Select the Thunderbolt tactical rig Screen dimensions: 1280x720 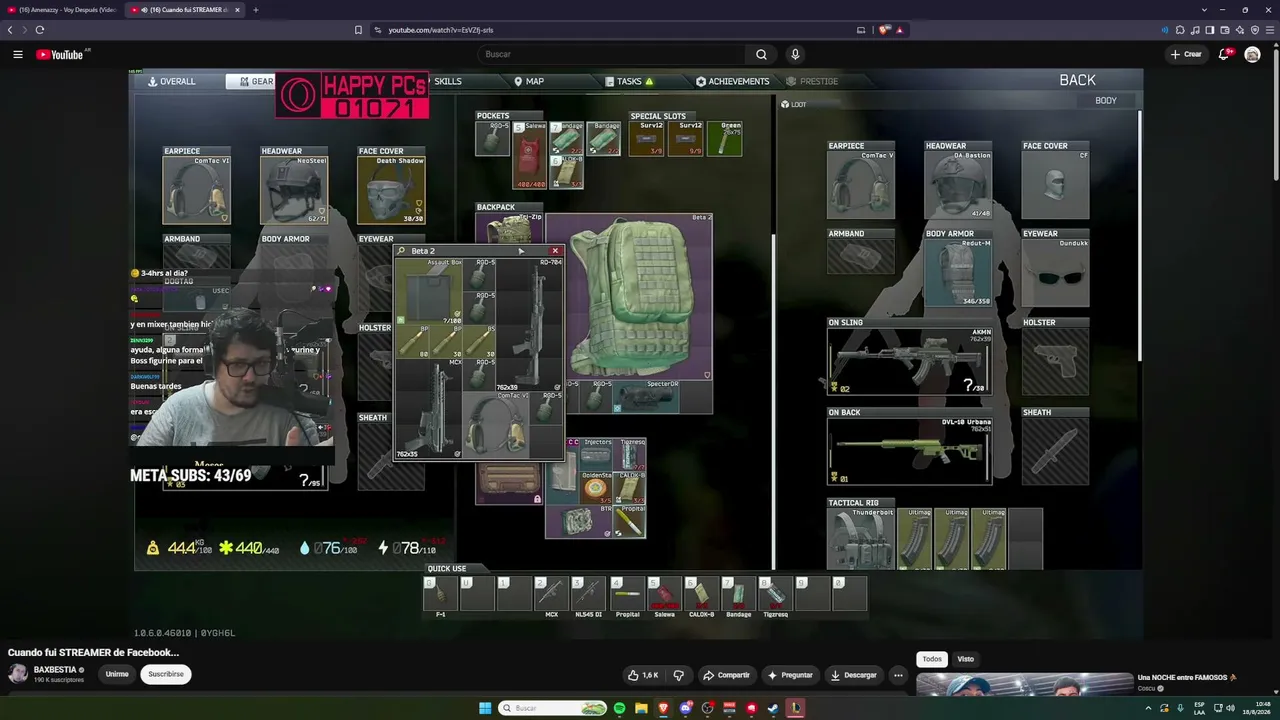861,540
